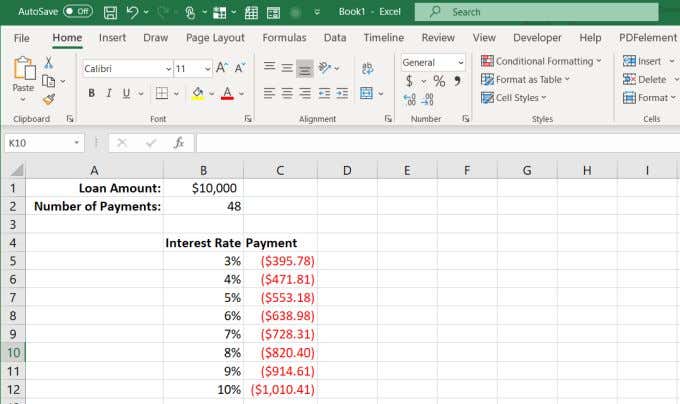Open the font size dropdown
Screen dimensions: 680x404
[207, 68]
